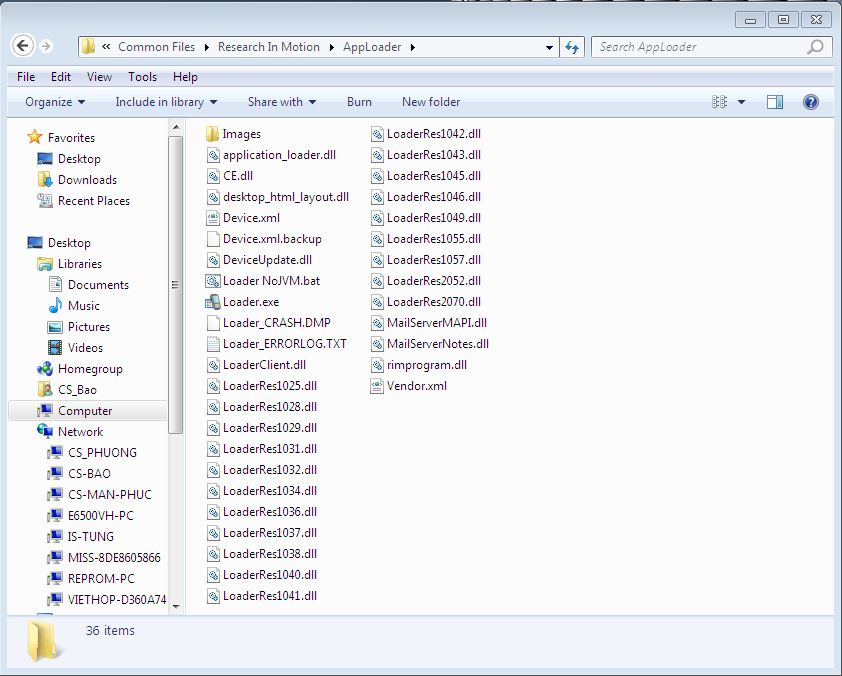Open the Include in library dropdown
The image size is (842, 676).
[166, 102]
